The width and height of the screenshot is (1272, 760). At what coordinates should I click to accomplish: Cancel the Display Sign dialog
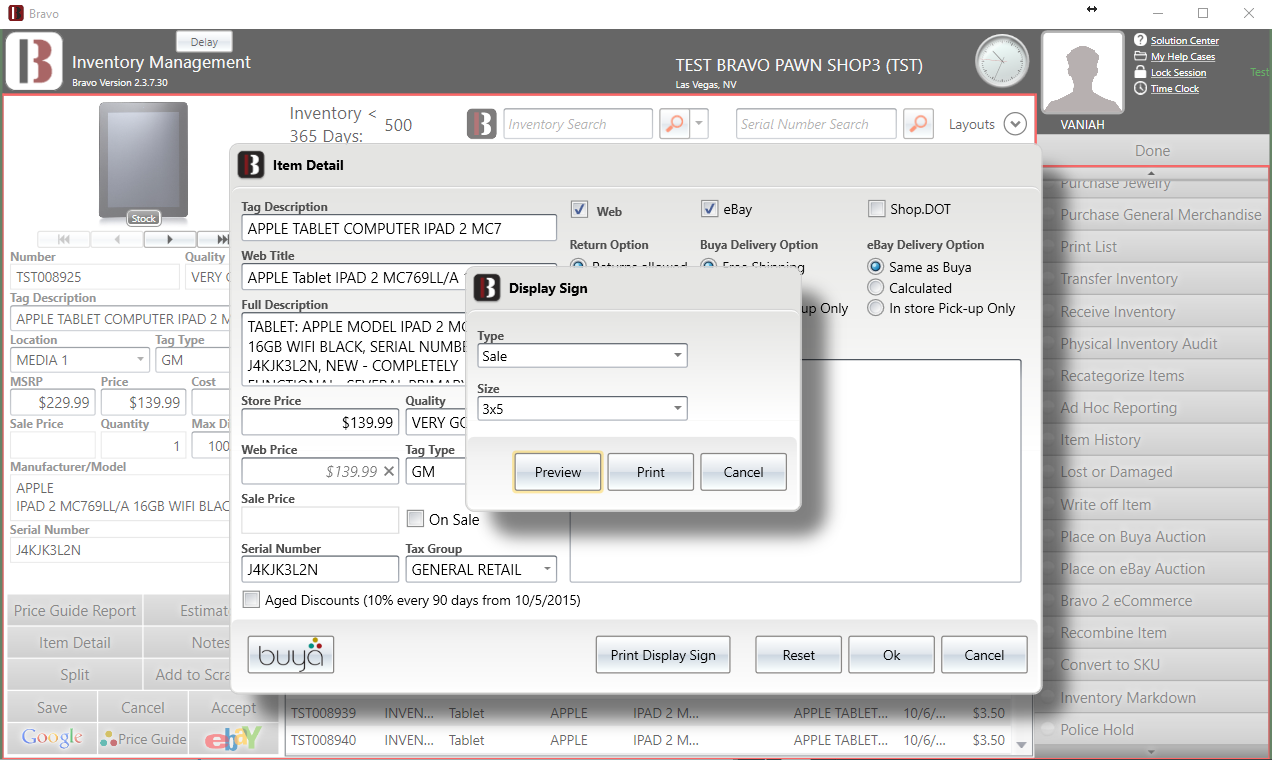tap(744, 472)
